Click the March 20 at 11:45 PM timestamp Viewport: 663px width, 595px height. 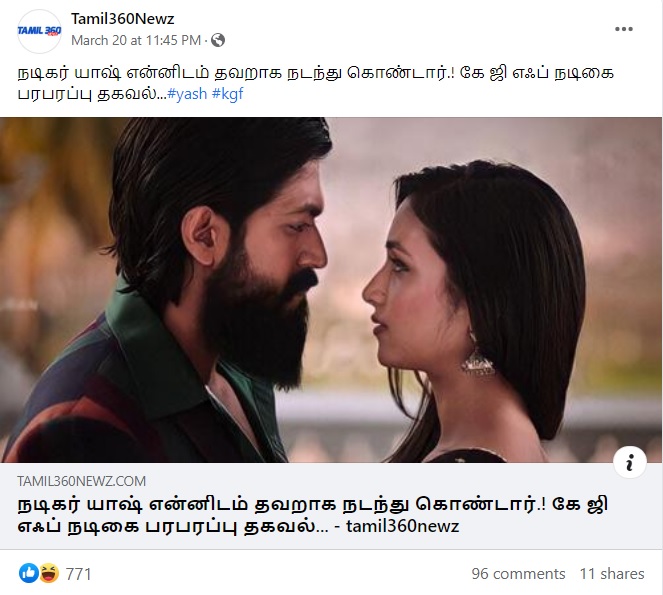click(136, 40)
